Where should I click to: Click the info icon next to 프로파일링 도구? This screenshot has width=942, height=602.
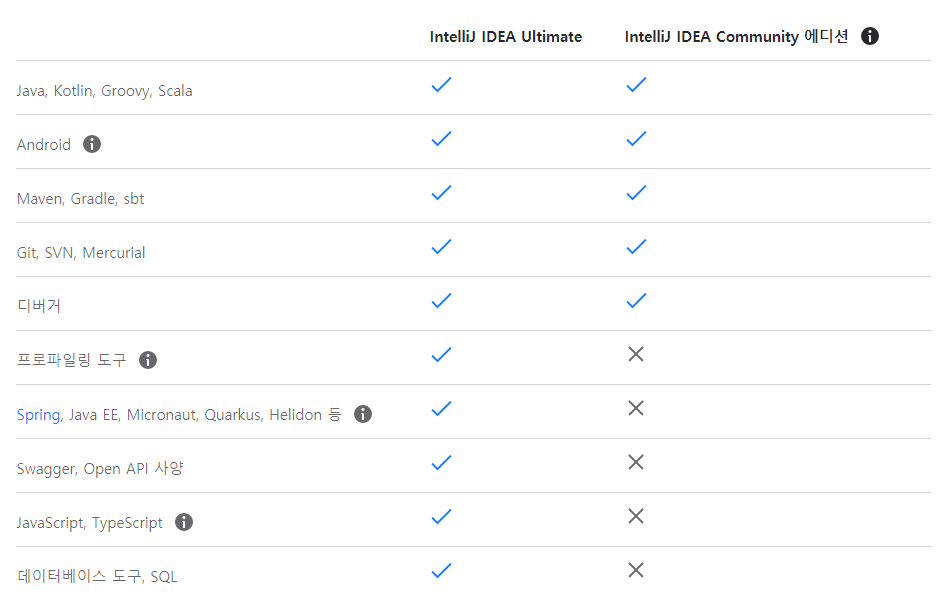[148, 360]
